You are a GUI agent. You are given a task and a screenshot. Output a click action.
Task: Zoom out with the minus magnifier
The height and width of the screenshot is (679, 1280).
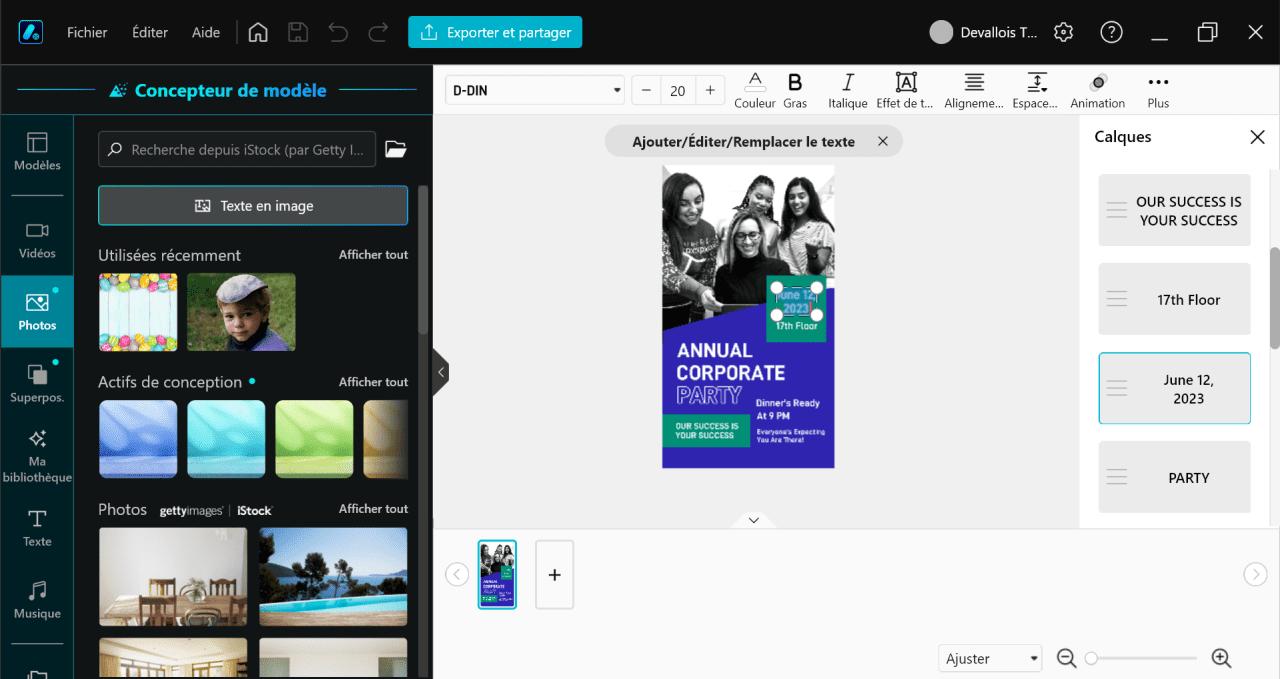1066,658
